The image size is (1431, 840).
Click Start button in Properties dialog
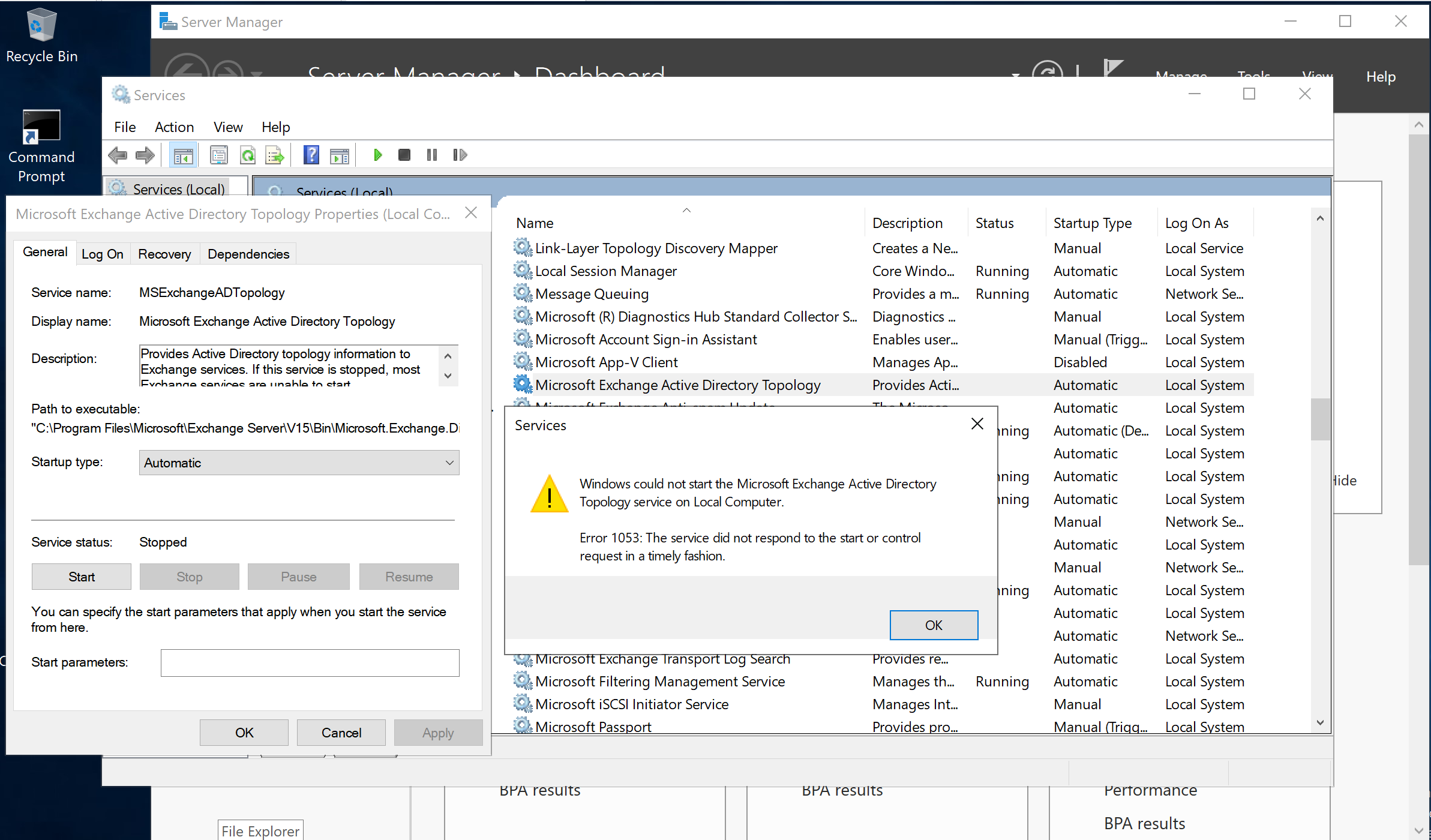click(x=81, y=577)
